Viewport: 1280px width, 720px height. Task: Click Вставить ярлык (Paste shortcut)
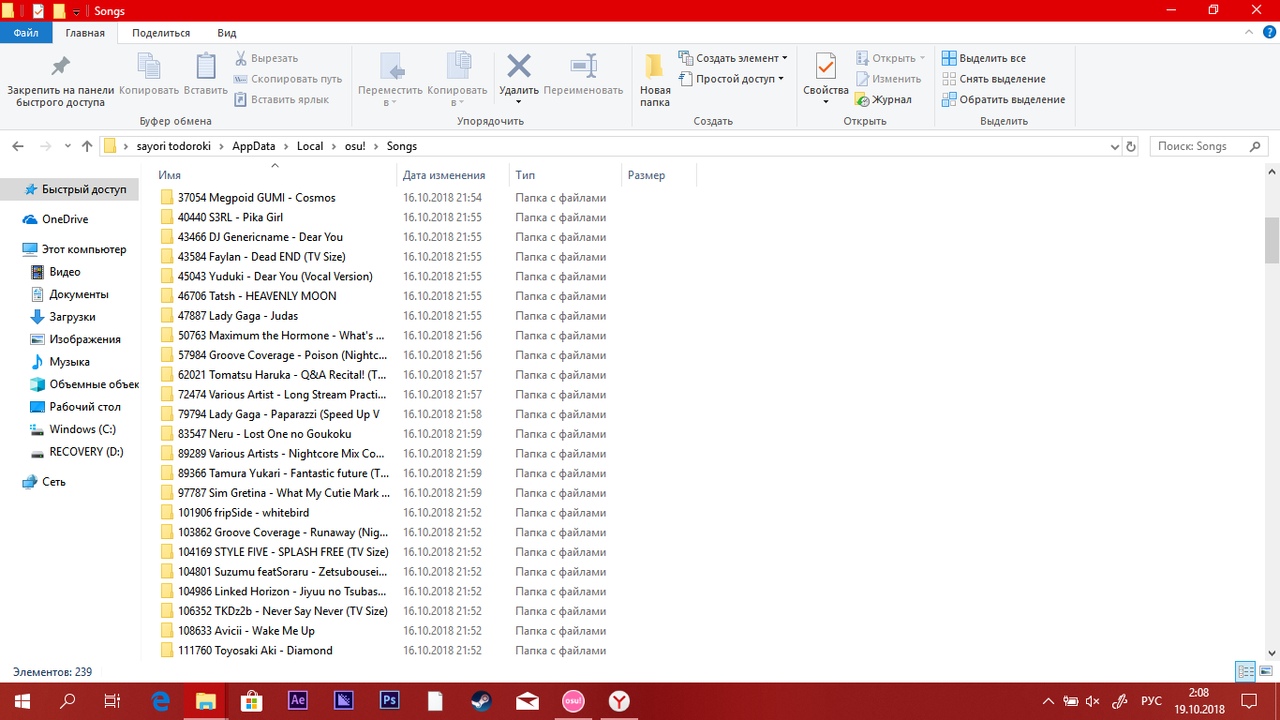[281, 100]
